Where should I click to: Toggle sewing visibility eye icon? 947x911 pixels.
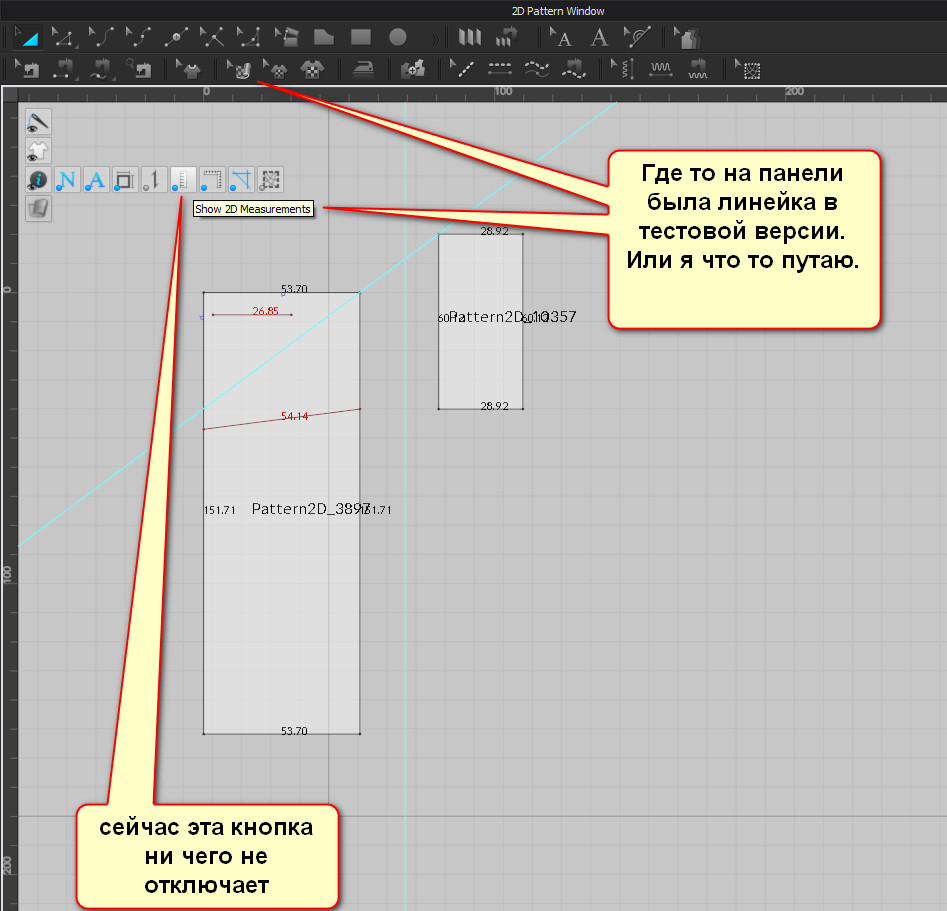[x=38, y=122]
